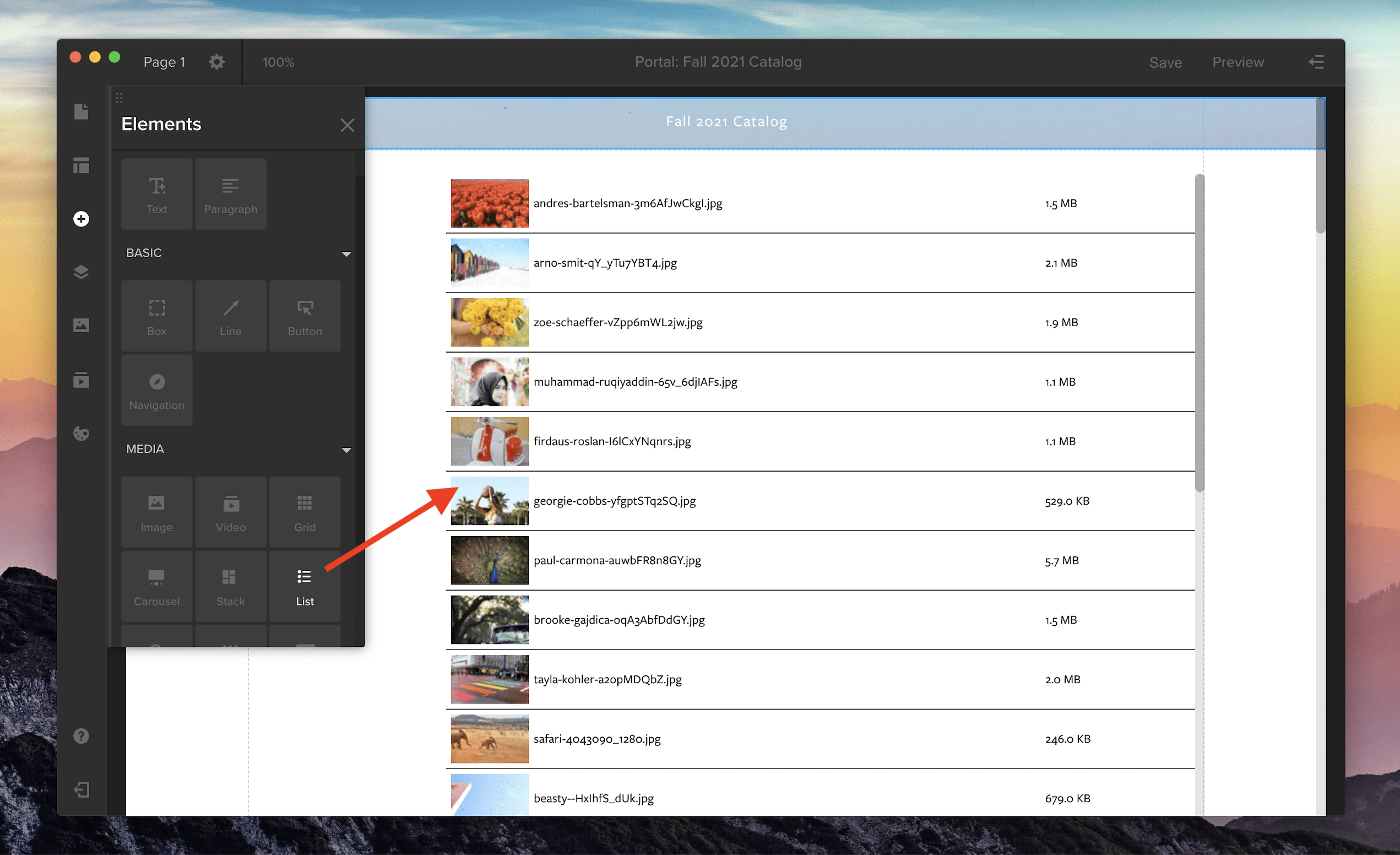Viewport: 1400px width, 855px height.
Task: Open the Layers panel in the sidebar
Action: [82, 272]
